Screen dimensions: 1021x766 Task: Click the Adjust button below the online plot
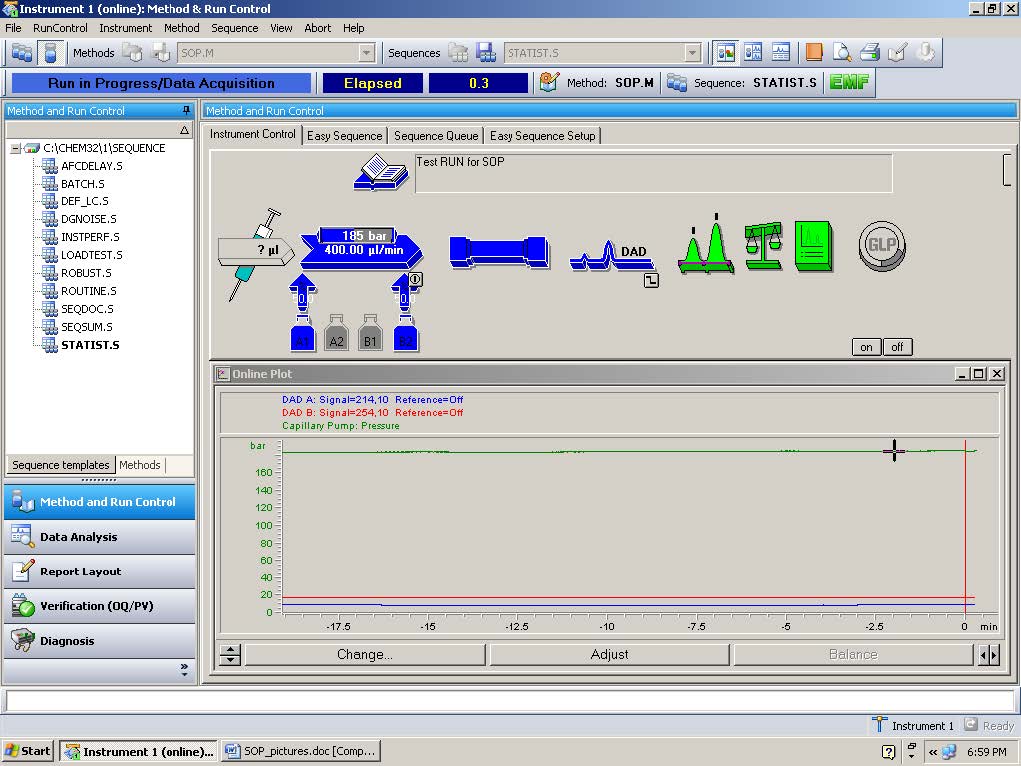pos(608,654)
